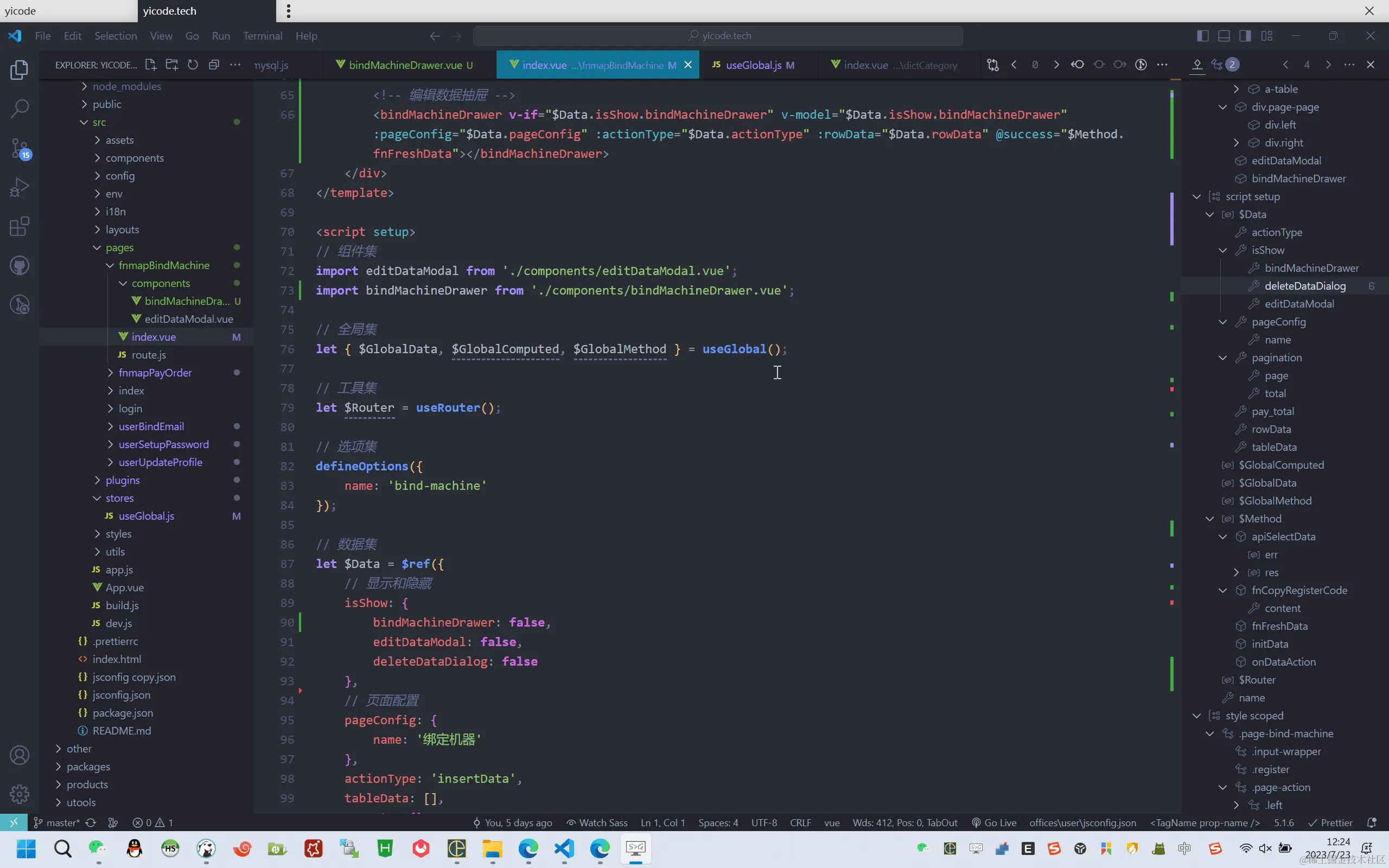Click the notifications bell in status bar
Image resolution: width=1389 pixels, height=868 pixels.
1372,822
